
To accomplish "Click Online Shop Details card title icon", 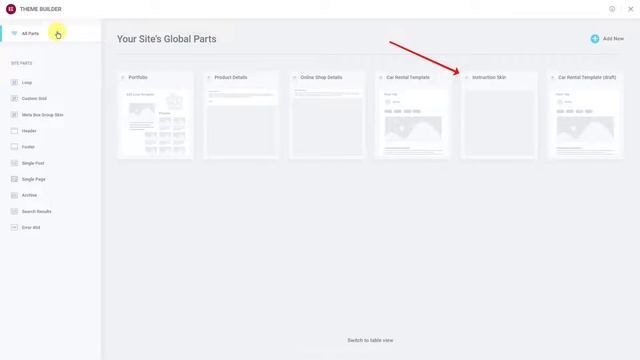I will tap(295, 77).
